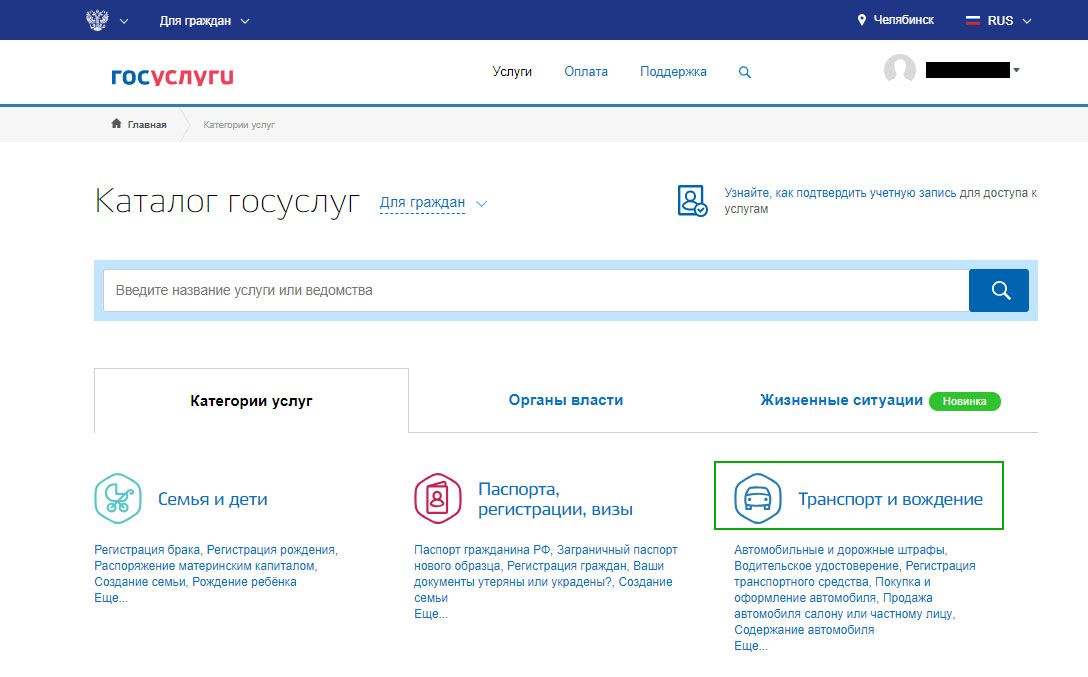This screenshot has height=677, width=1088.
Task: Open 'Рождение ребёнка' link
Action: point(244,582)
